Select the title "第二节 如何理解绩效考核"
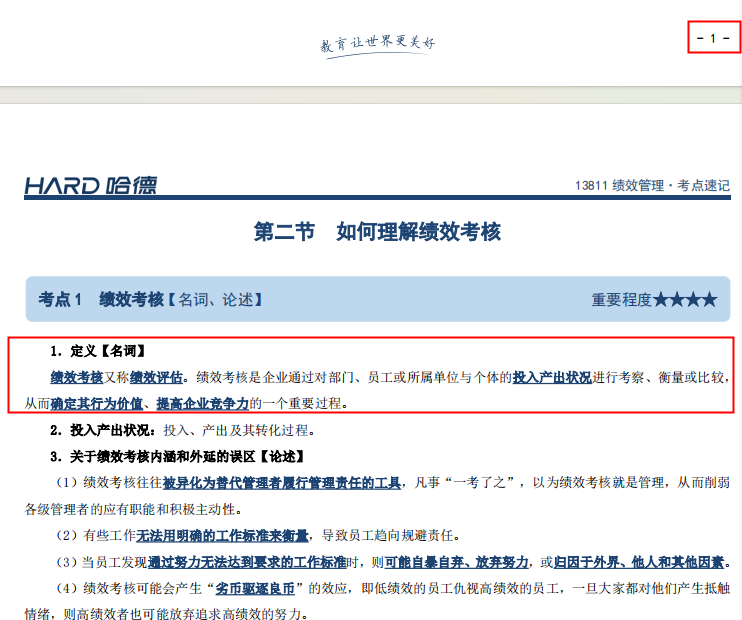742x620 pixels. pyautogui.click(x=377, y=232)
